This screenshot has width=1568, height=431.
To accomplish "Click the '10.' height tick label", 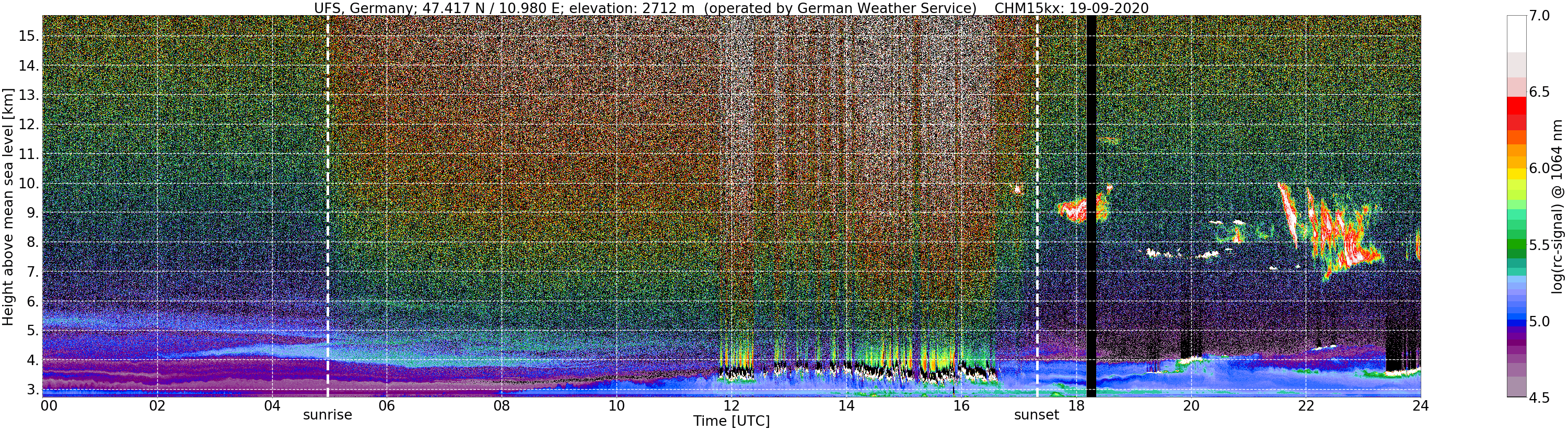I will tap(28, 184).
